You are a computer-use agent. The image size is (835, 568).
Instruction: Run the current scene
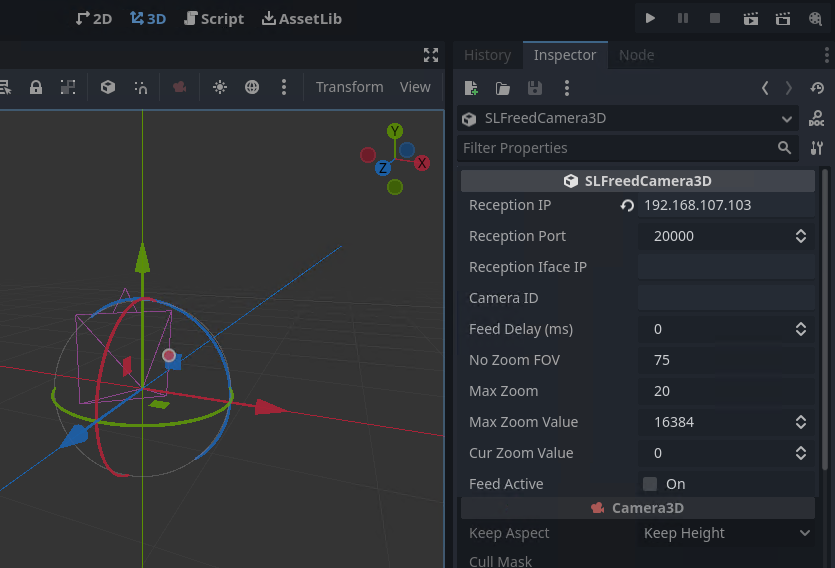[751, 19]
